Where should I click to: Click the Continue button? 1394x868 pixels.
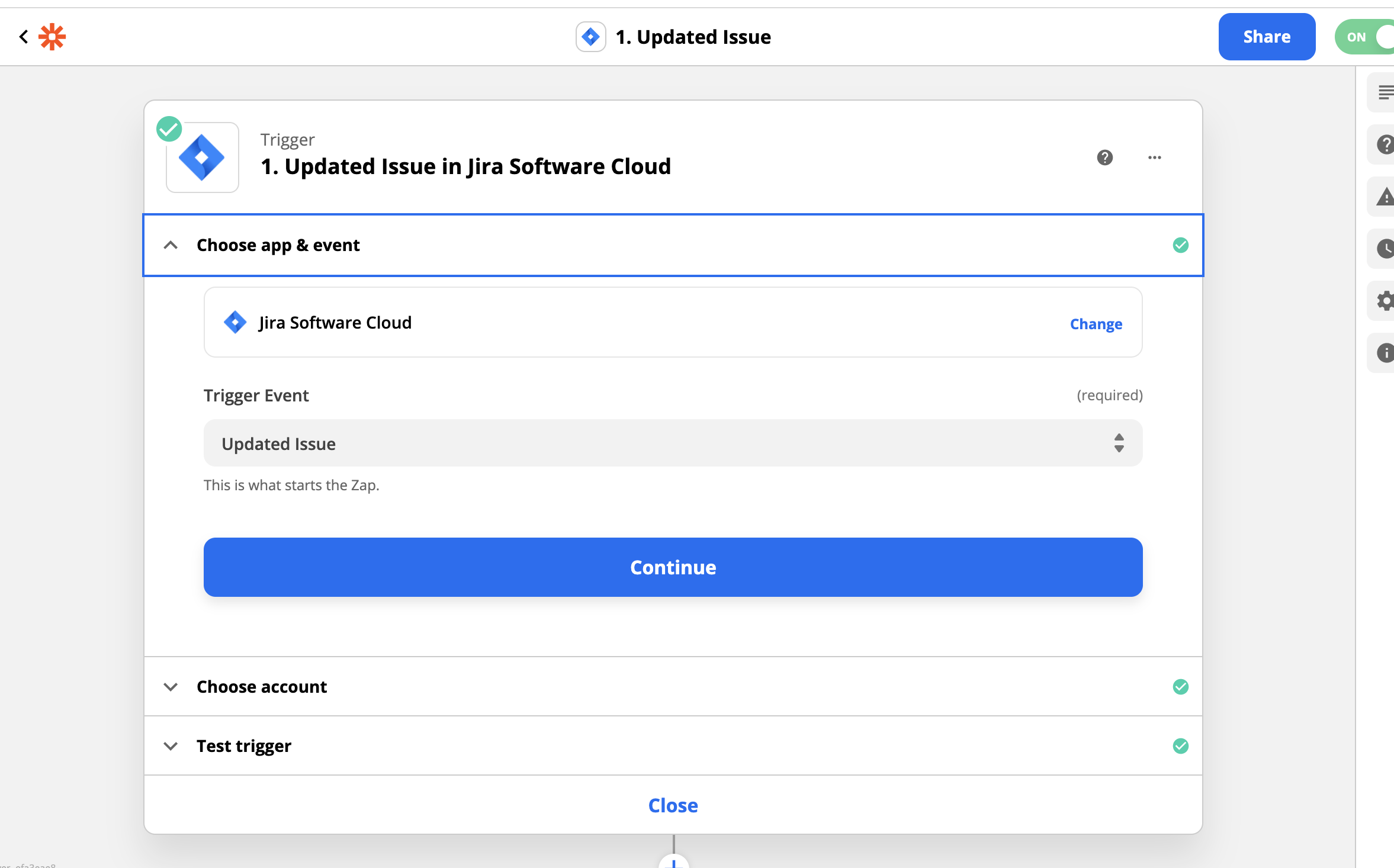pyautogui.click(x=673, y=567)
